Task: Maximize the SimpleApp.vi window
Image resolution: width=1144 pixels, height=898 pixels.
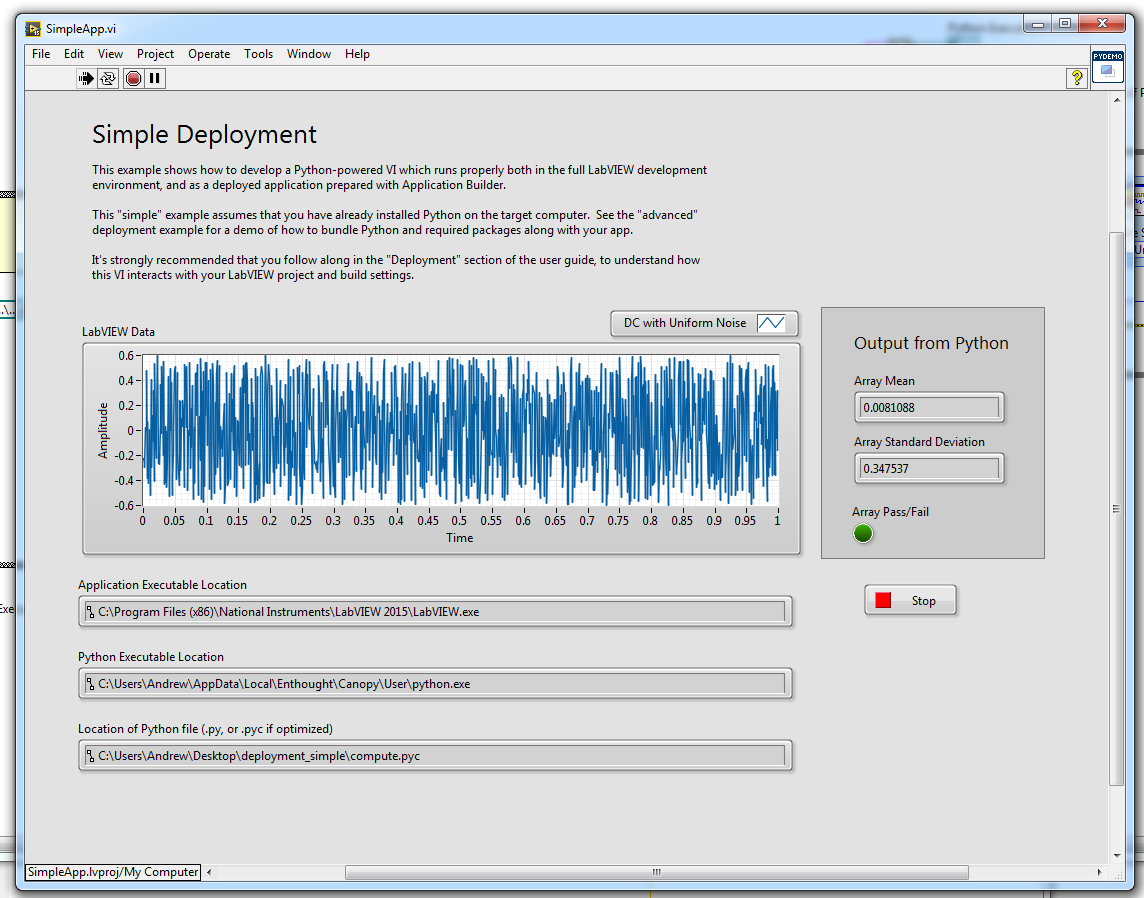Action: click(1065, 24)
